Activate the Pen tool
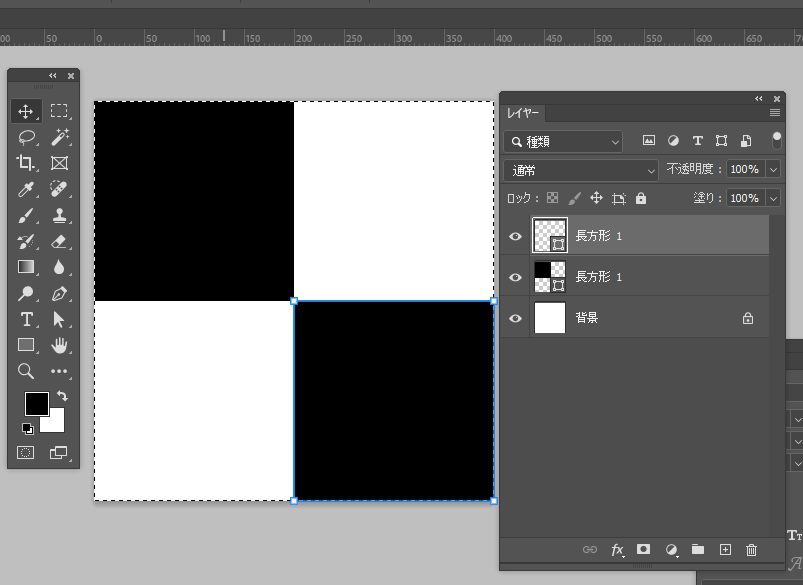The height and width of the screenshot is (585, 803). pos(59,294)
